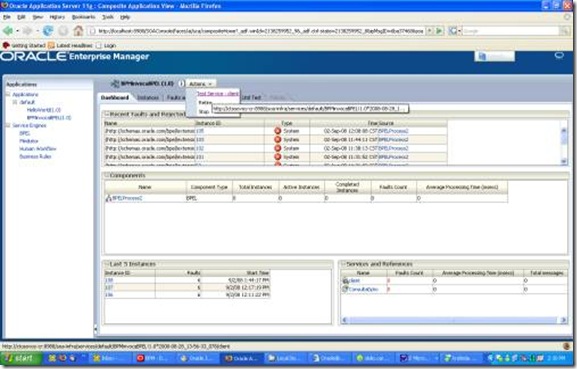Open the BPELProcess2 component link
Screen dimensions: 577x369
(x=127, y=198)
